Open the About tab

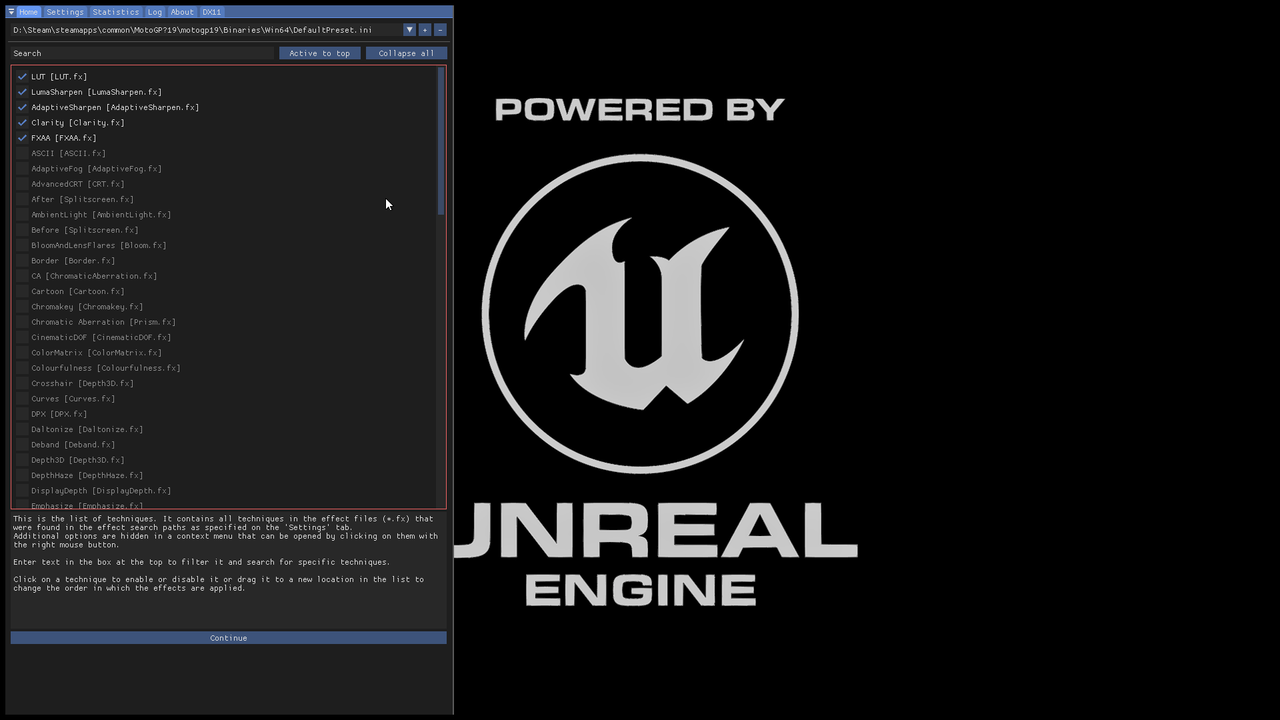(x=182, y=12)
